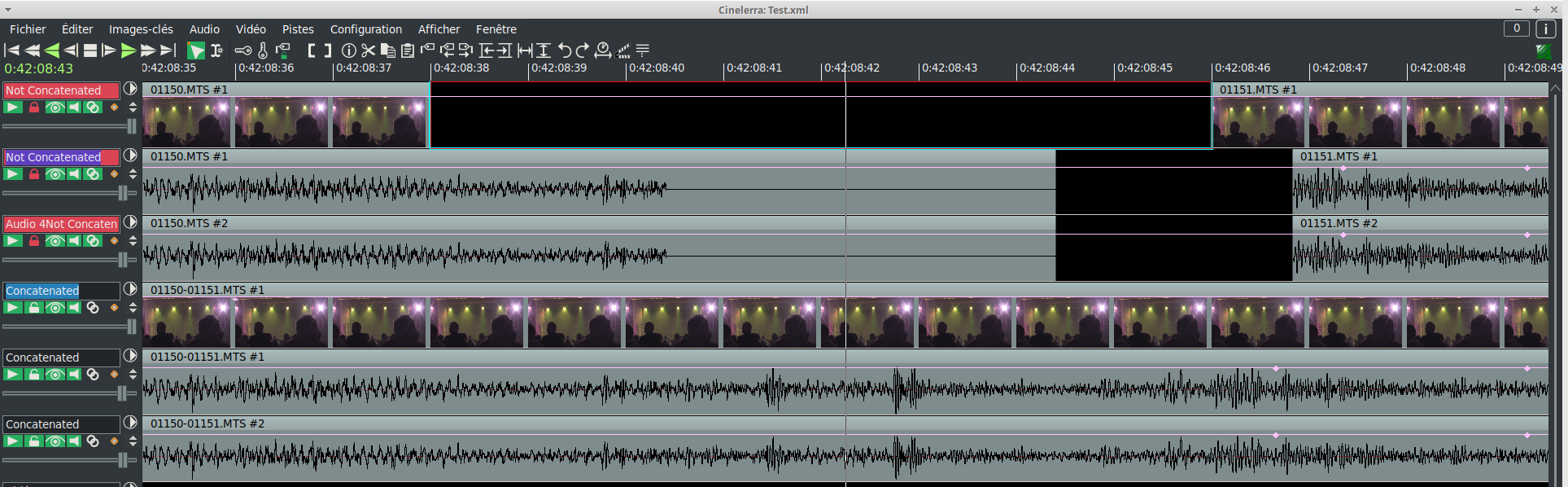Expand the Audio 4Not Concaten track
The image size is (1568, 487).
coord(130,222)
